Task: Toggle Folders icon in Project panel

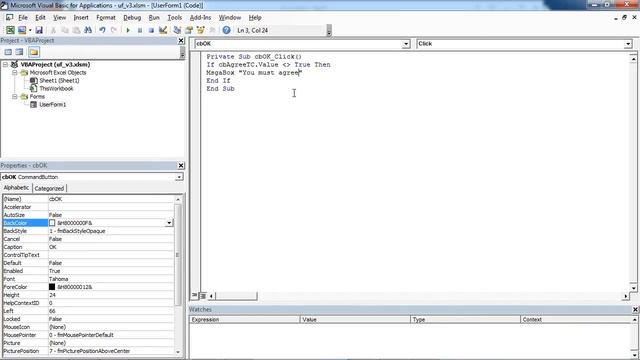Action: pyautogui.click(x=34, y=52)
